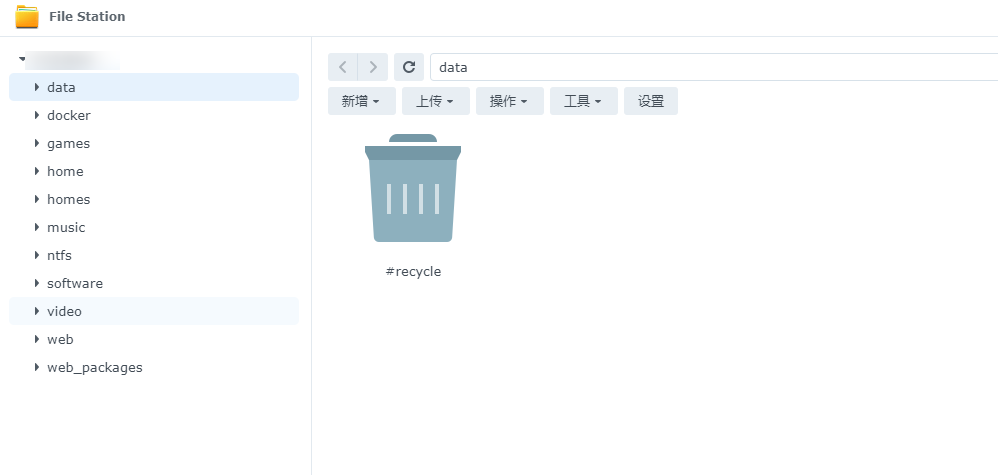Refresh the current folder listing
The width and height of the screenshot is (998, 475).
pyautogui.click(x=409, y=67)
